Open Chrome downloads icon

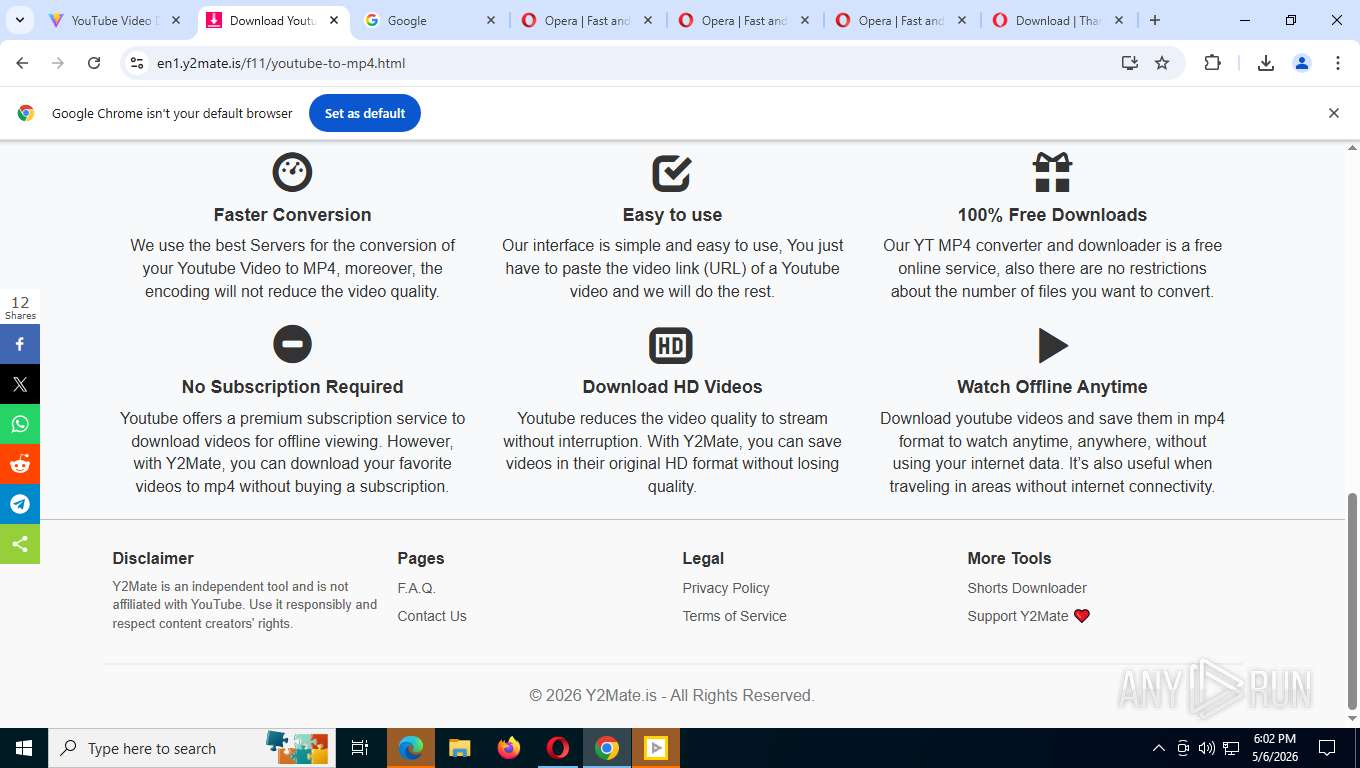coord(1265,63)
